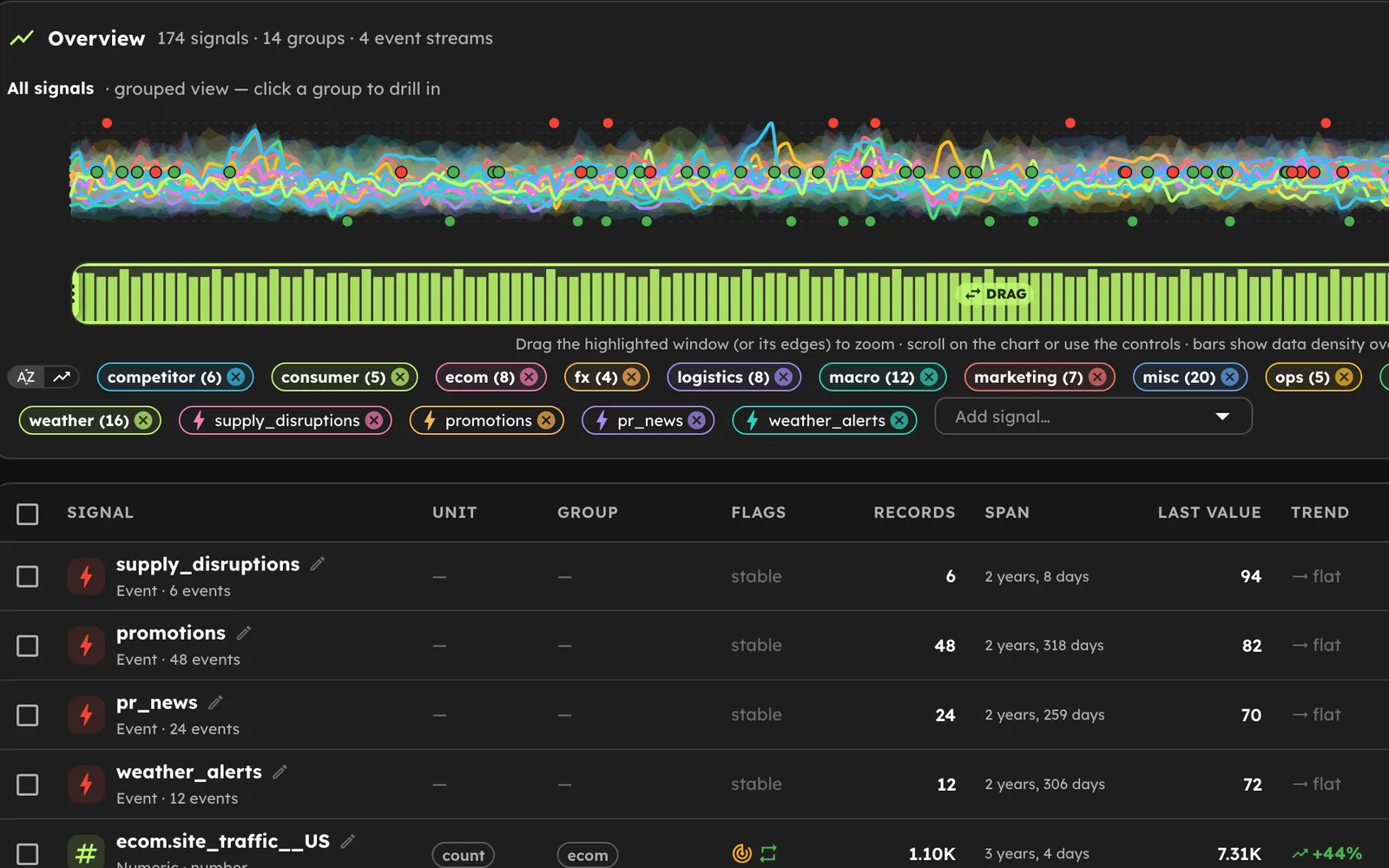Click the promotions row lightning event icon

pos(86,646)
